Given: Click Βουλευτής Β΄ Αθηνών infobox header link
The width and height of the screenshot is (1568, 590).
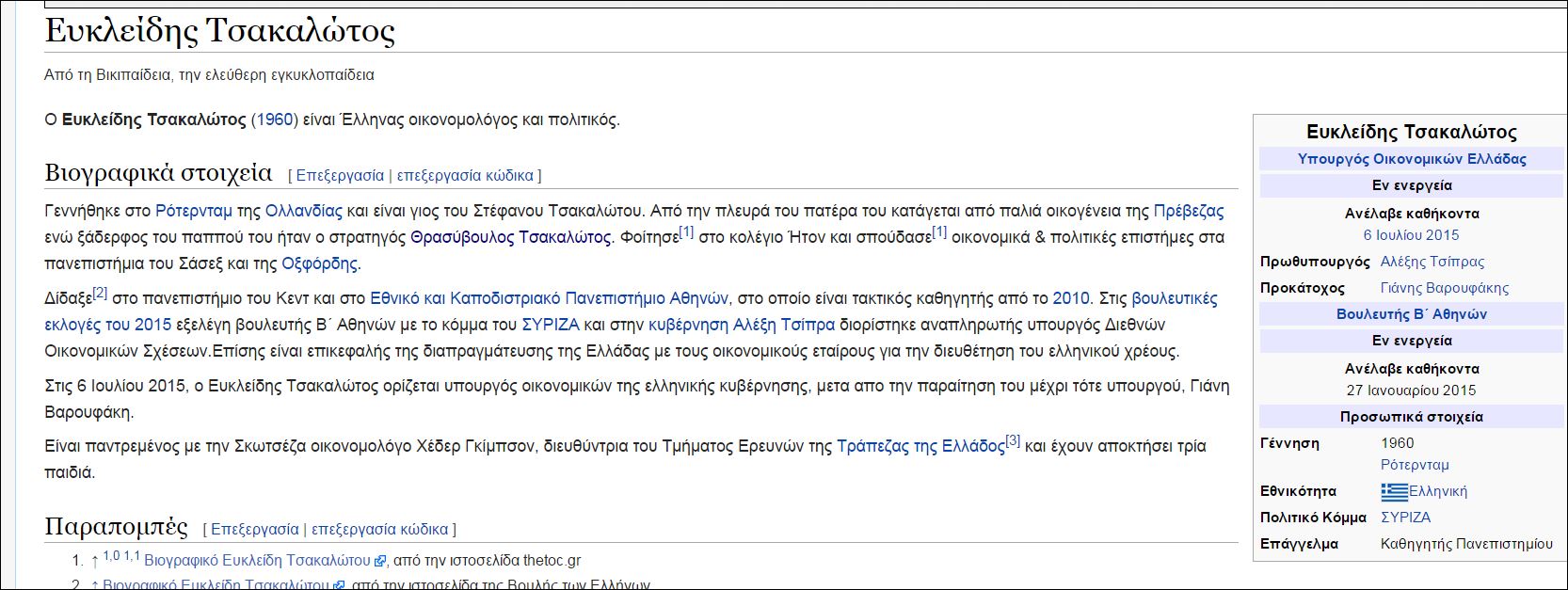Looking at the screenshot, I should point(1411,314).
